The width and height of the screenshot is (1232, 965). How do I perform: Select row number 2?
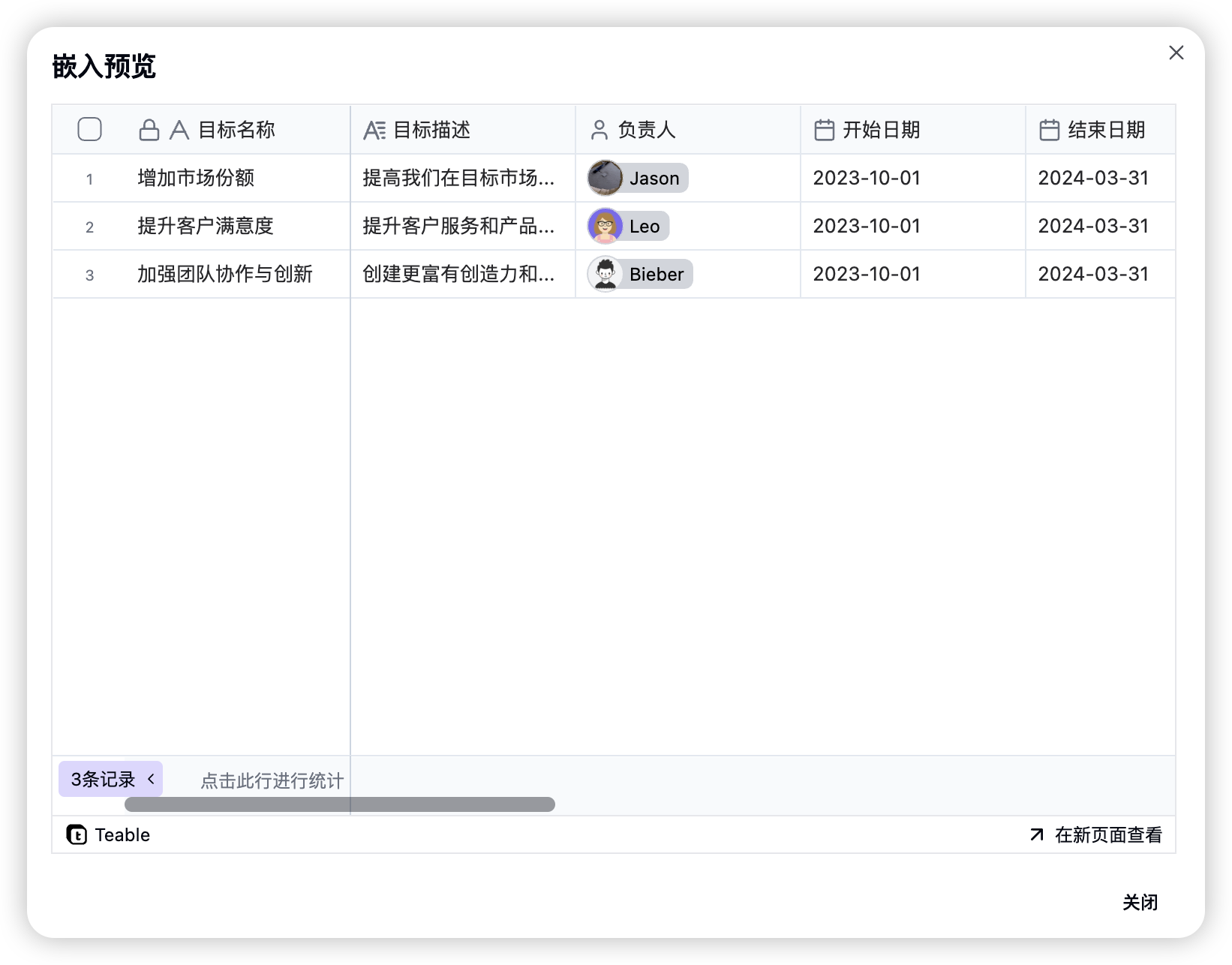tap(89, 227)
